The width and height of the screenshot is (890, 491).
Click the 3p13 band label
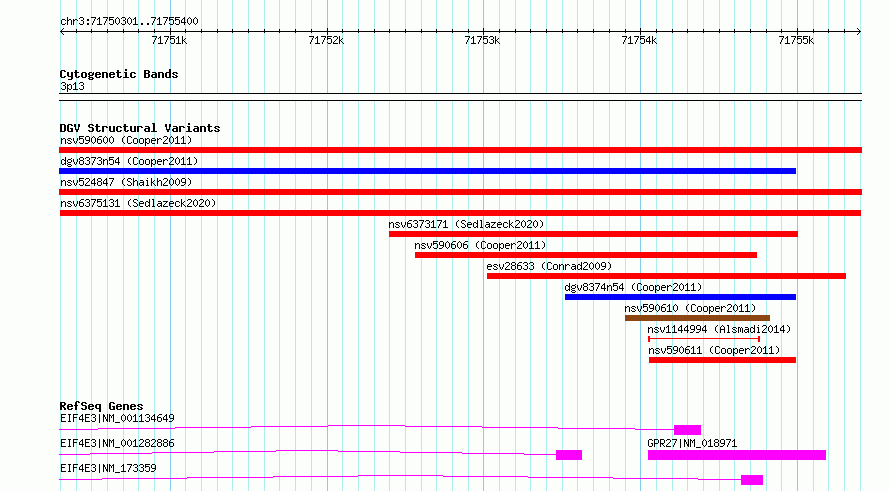click(72, 86)
